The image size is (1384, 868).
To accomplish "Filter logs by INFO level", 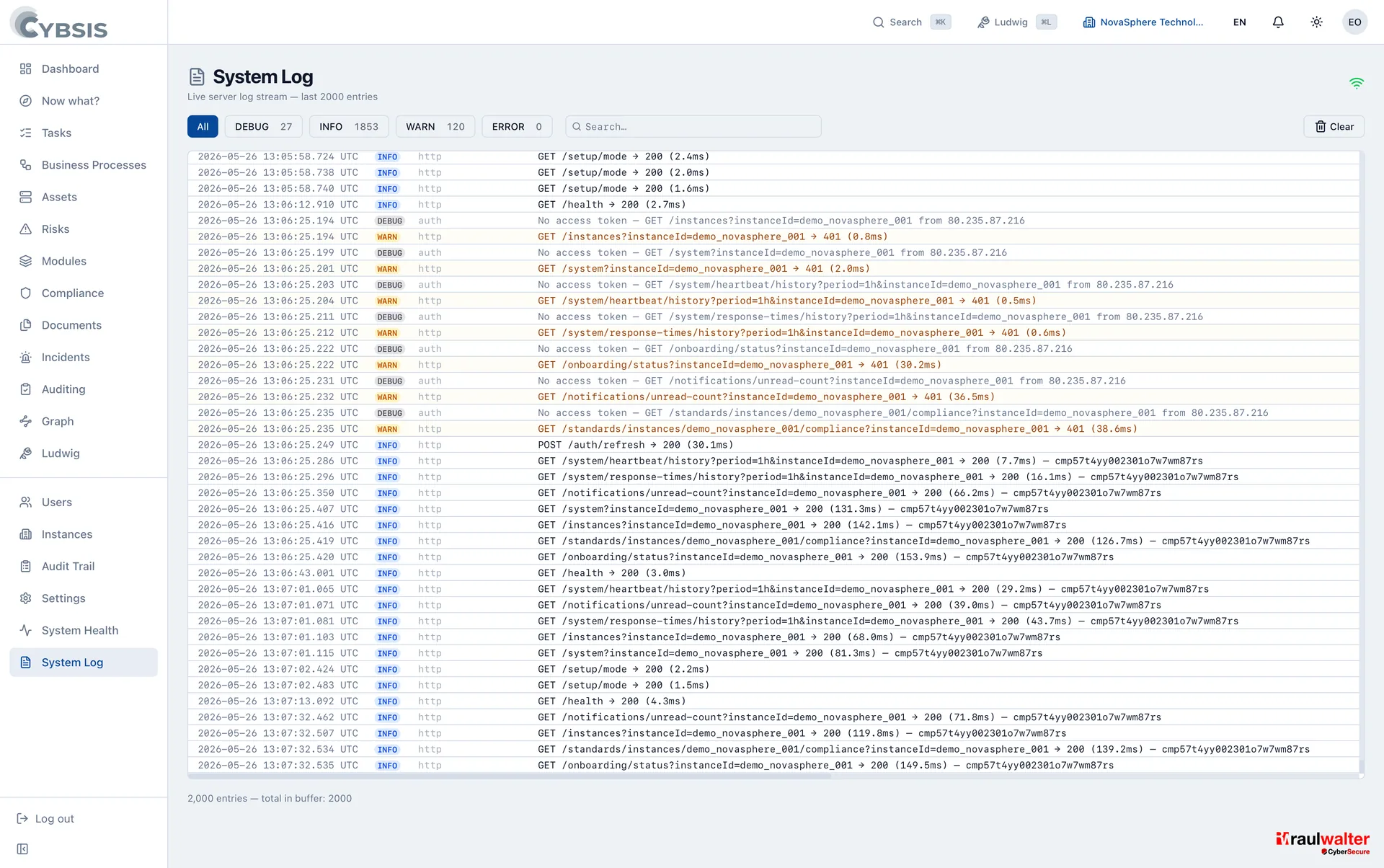I will 349,127.
